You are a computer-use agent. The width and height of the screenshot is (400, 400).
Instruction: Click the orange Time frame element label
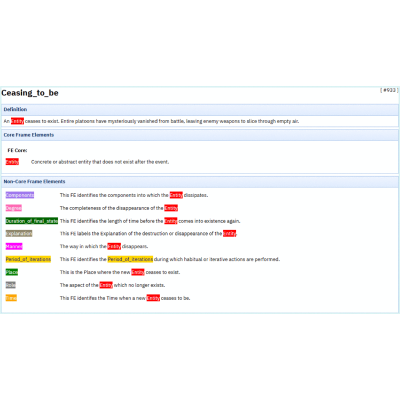pos(11,298)
